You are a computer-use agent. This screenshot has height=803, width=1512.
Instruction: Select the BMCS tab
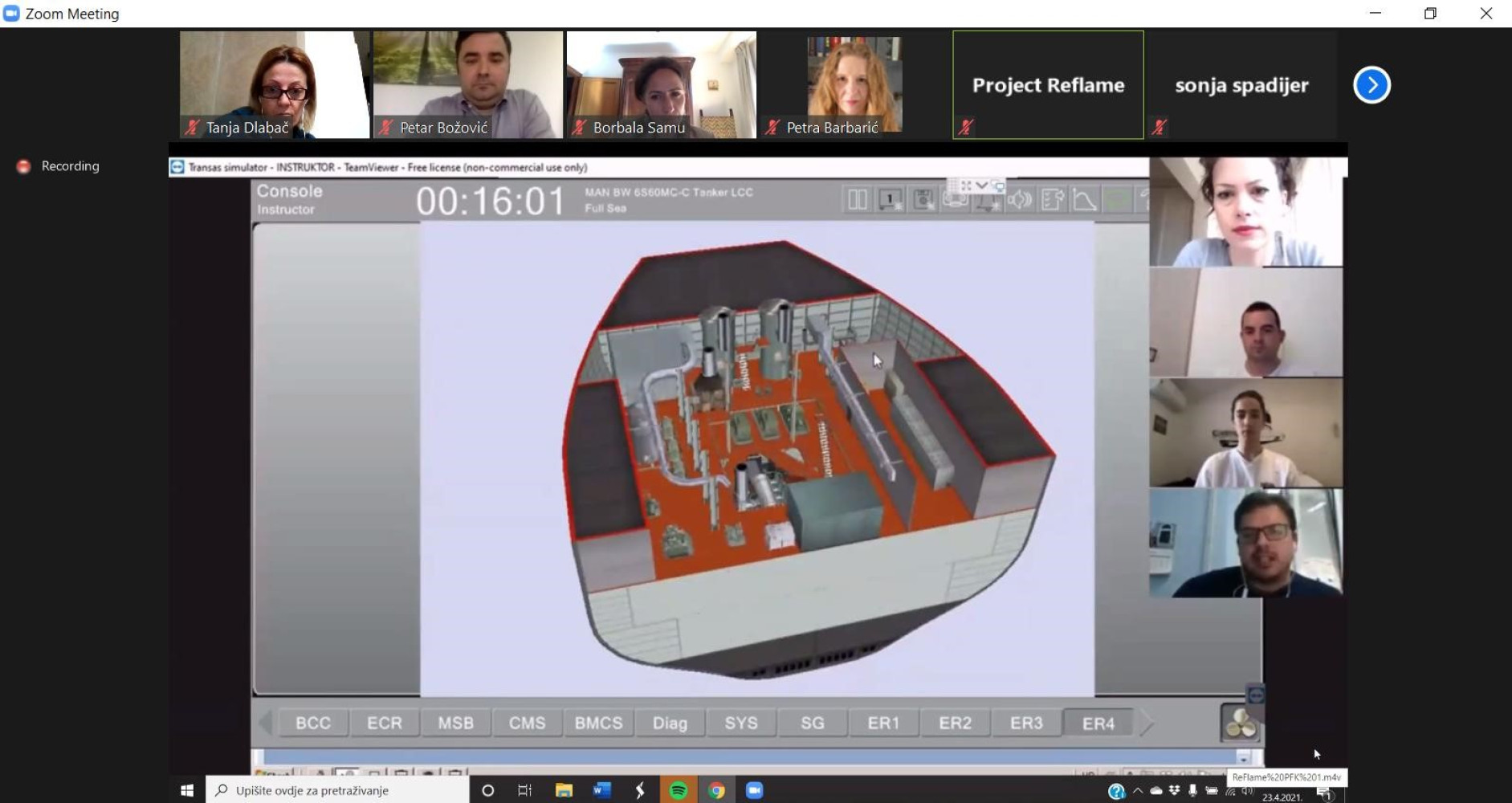coord(598,723)
